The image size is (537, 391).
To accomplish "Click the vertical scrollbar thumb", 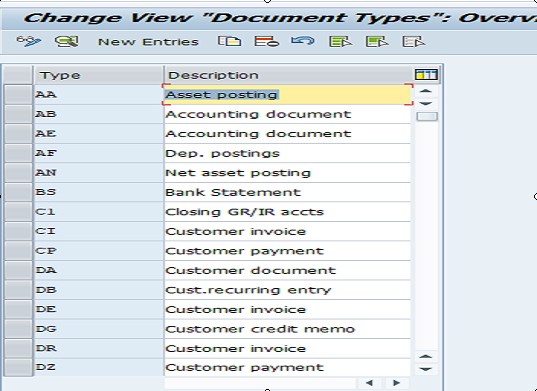I will click(x=427, y=116).
